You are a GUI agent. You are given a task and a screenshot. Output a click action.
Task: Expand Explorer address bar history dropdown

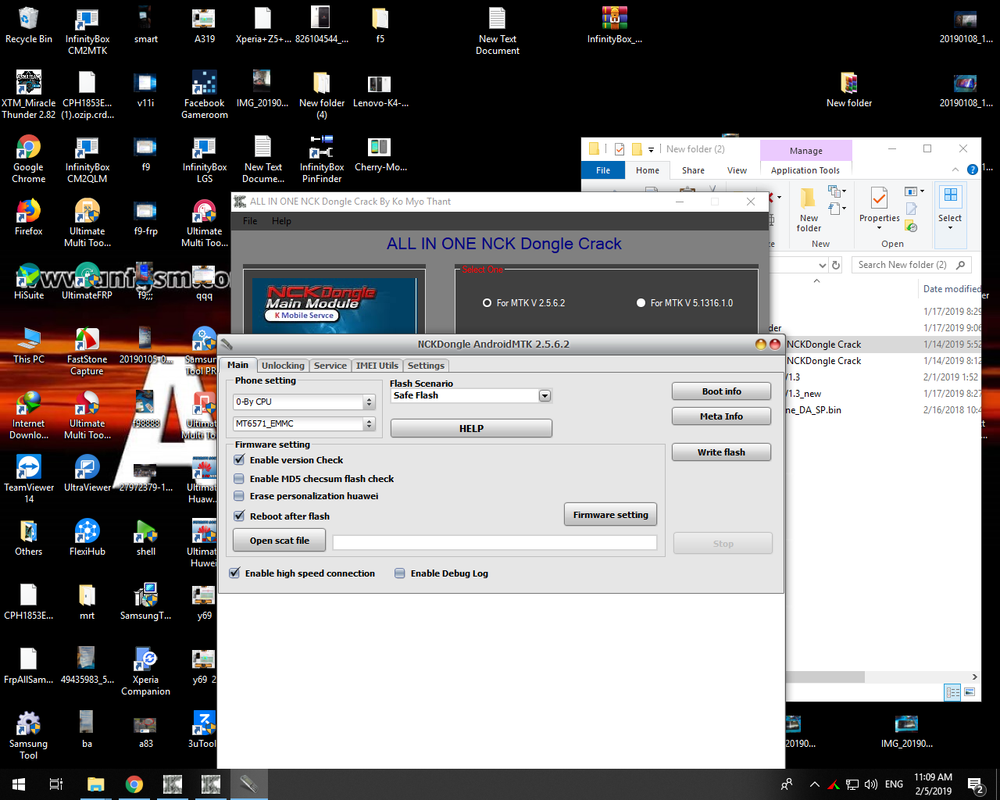[822, 265]
